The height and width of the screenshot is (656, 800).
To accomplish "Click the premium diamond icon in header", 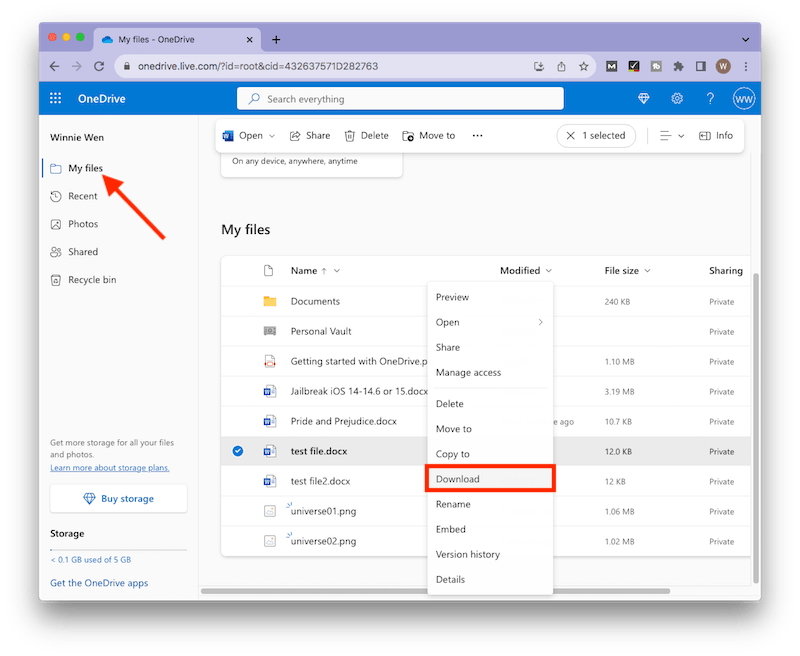I will pos(644,98).
